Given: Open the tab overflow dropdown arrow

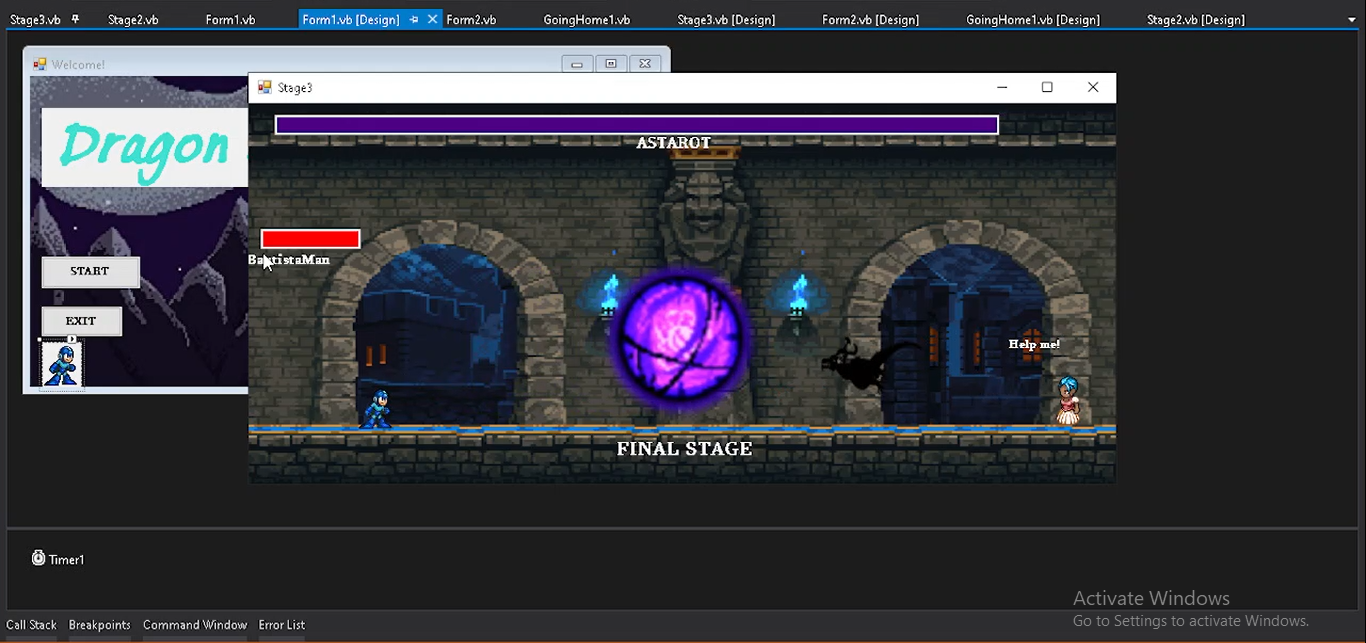Looking at the screenshot, I should point(1352,19).
